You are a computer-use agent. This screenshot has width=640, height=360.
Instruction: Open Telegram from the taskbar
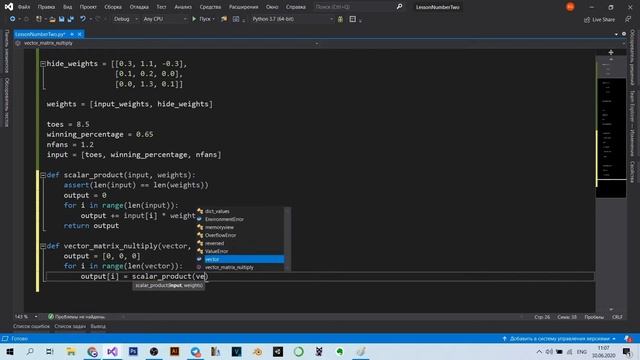coord(195,351)
